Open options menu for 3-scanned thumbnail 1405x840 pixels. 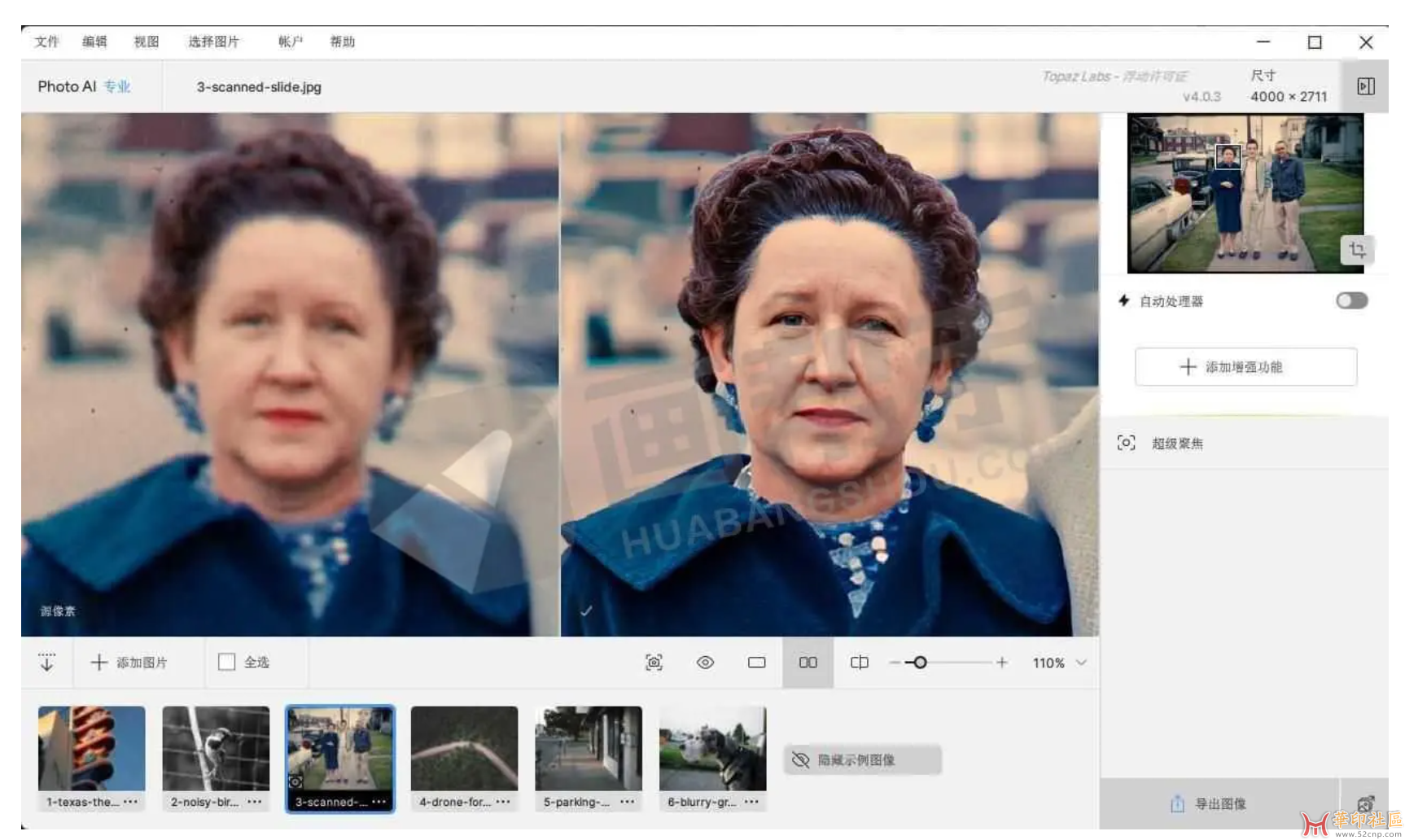tap(379, 802)
